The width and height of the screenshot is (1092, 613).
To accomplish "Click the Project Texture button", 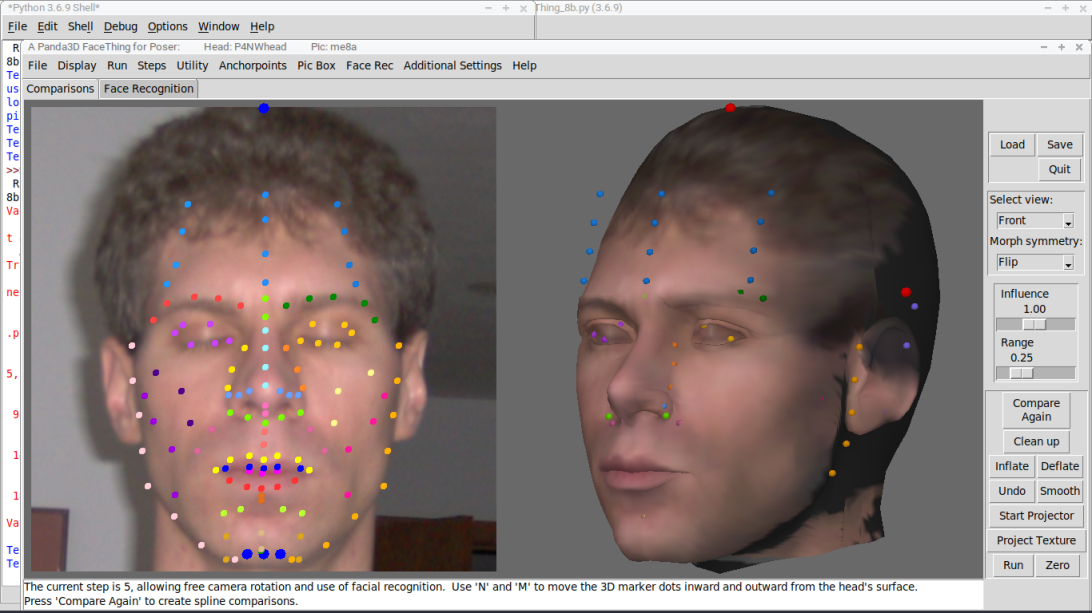I will (1036, 541).
